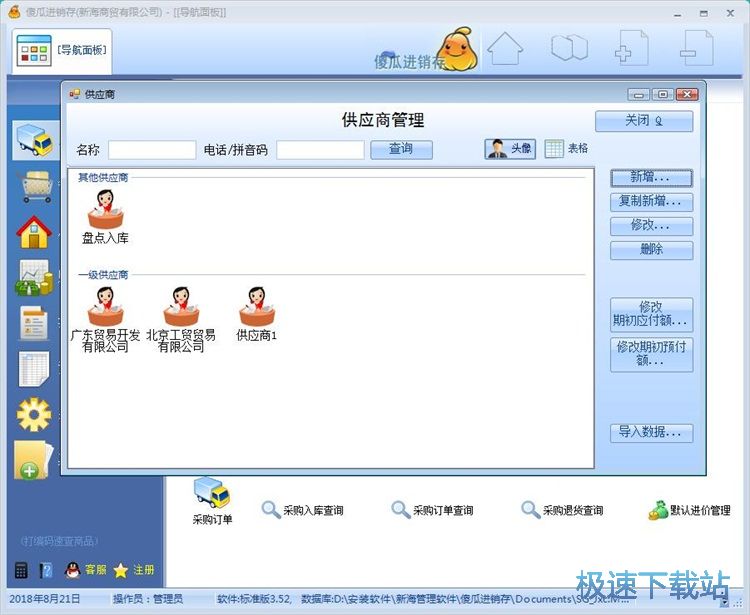Viewport: 750px width, 615px height.
Task: Open the shopping cart sales sidebar icon
Action: [x=35, y=187]
